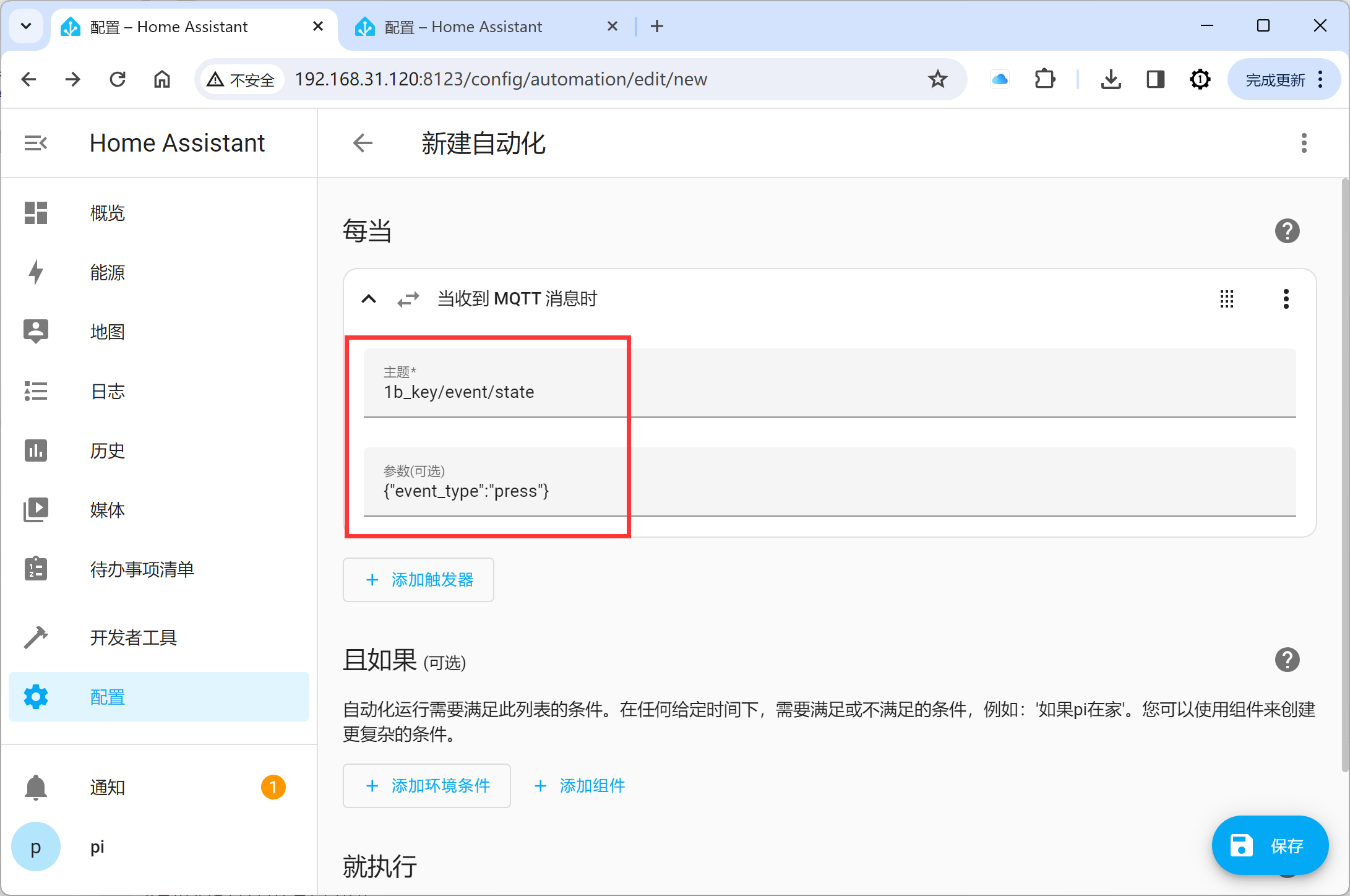Click the 媒体 (Media) sidebar icon
This screenshot has height=896, width=1350.
pyautogui.click(x=37, y=509)
